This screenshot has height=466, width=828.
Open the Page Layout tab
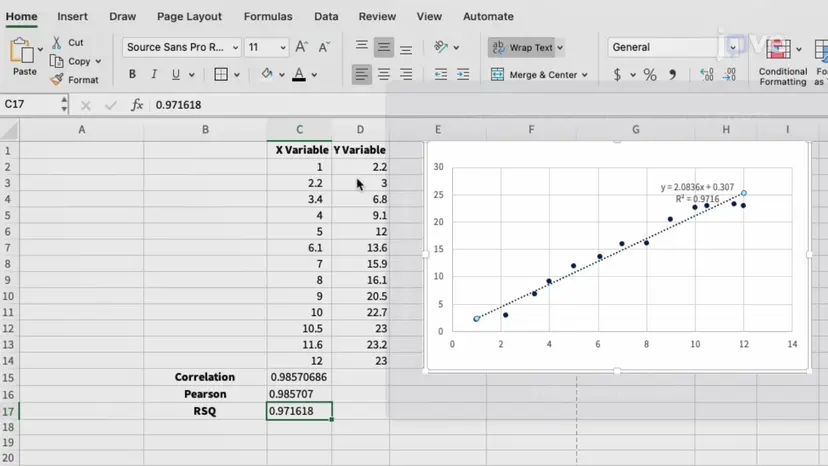click(x=189, y=16)
